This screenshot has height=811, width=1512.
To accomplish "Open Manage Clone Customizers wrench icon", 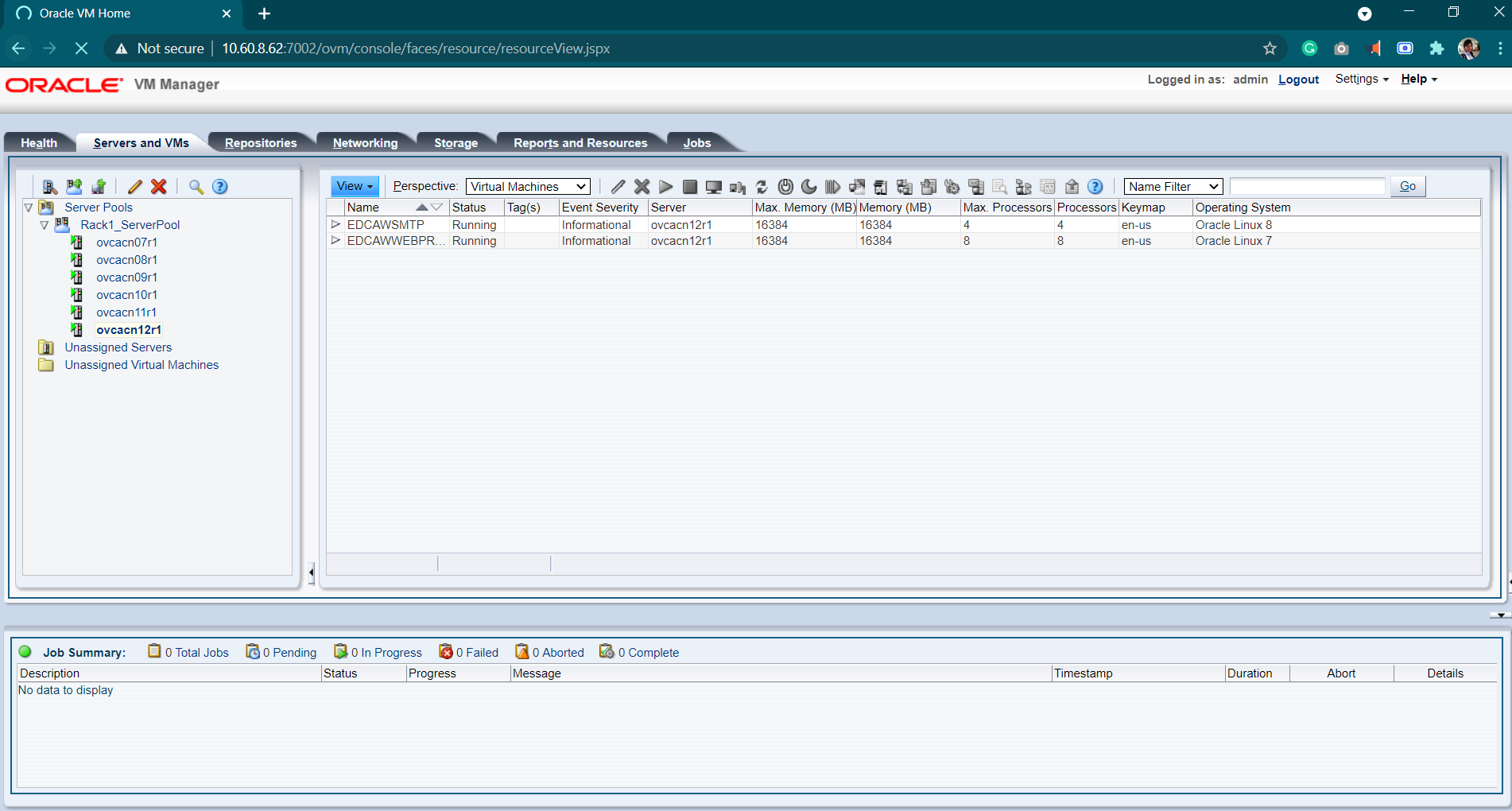I will coord(952,187).
